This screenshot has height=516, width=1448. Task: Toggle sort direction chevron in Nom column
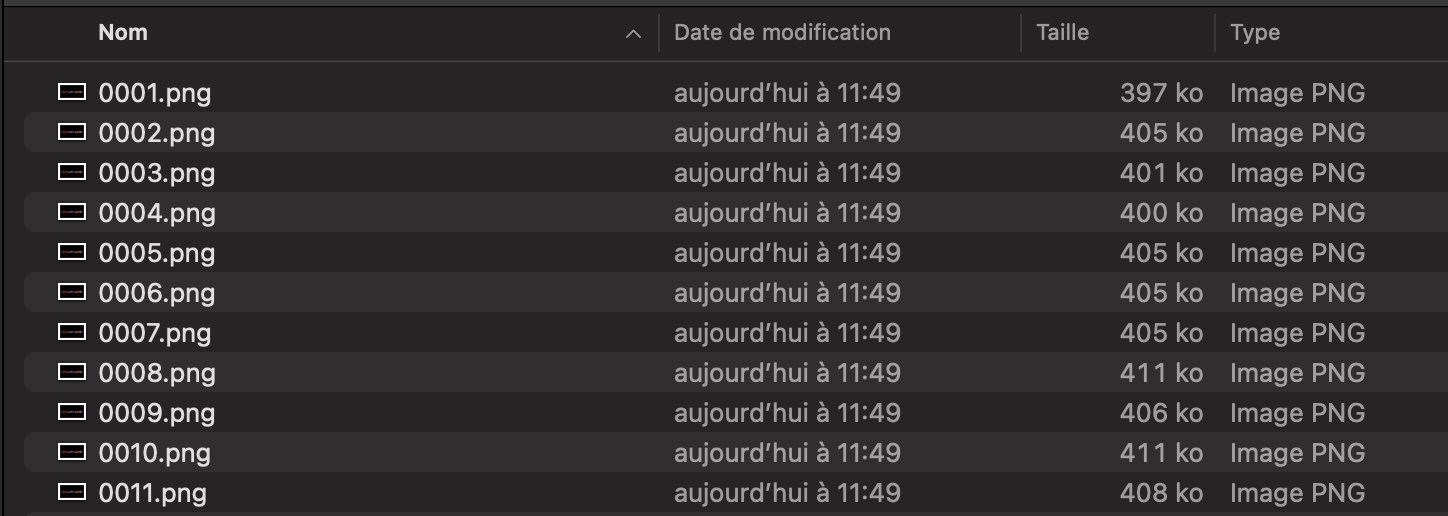pos(633,34)
